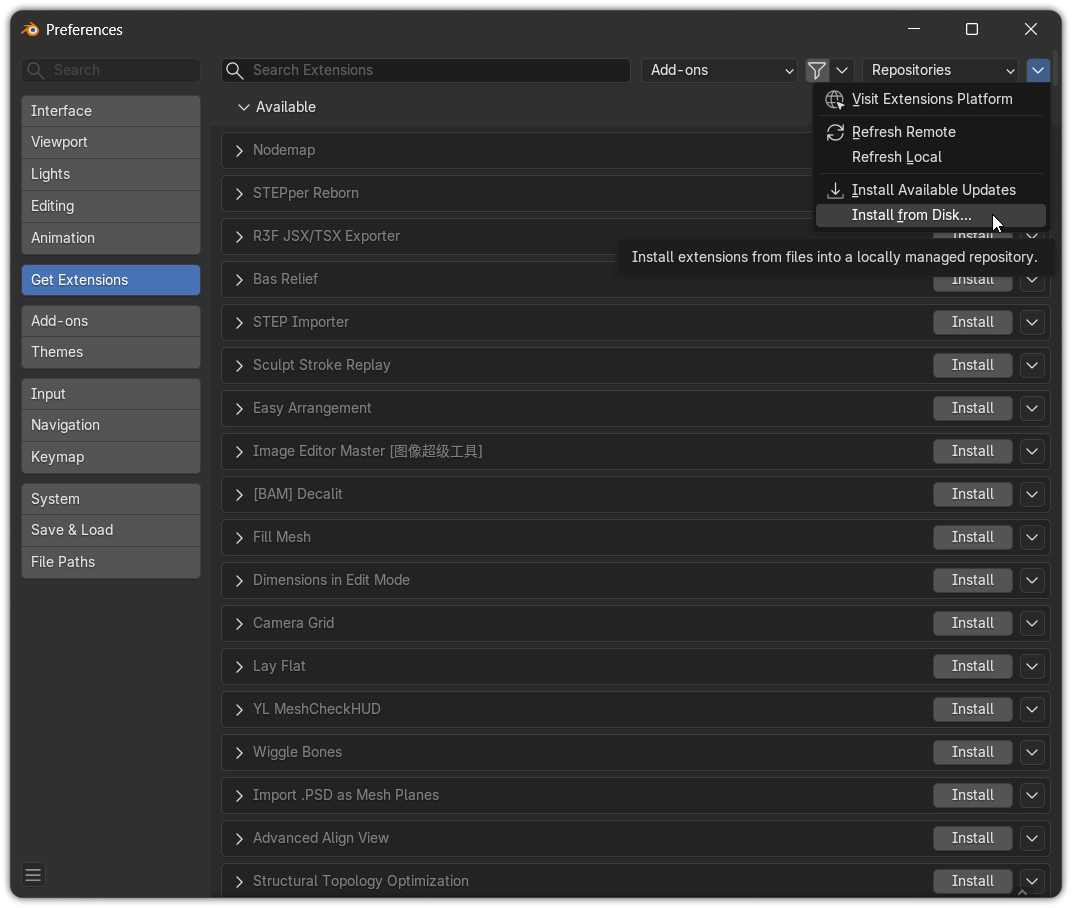The width and height of the screenshot is (1072, 908).
Task: Click the YL MeshCheckHUD extension name
Action: [317, 709]
